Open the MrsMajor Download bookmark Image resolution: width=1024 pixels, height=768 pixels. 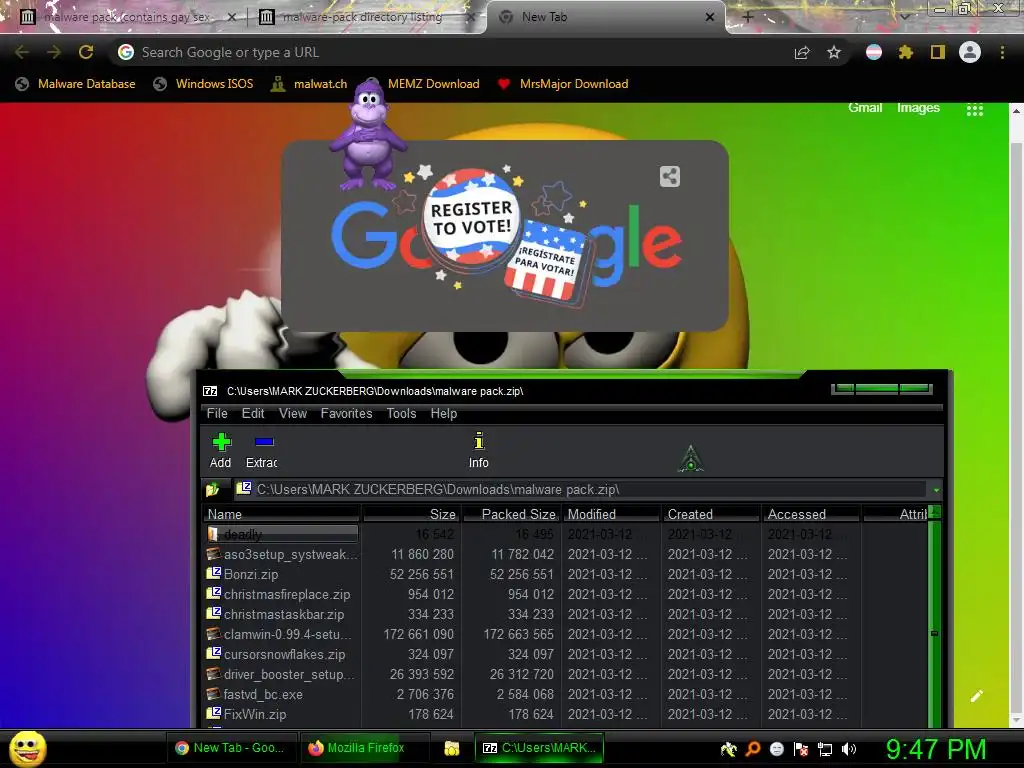click(563, 84)
